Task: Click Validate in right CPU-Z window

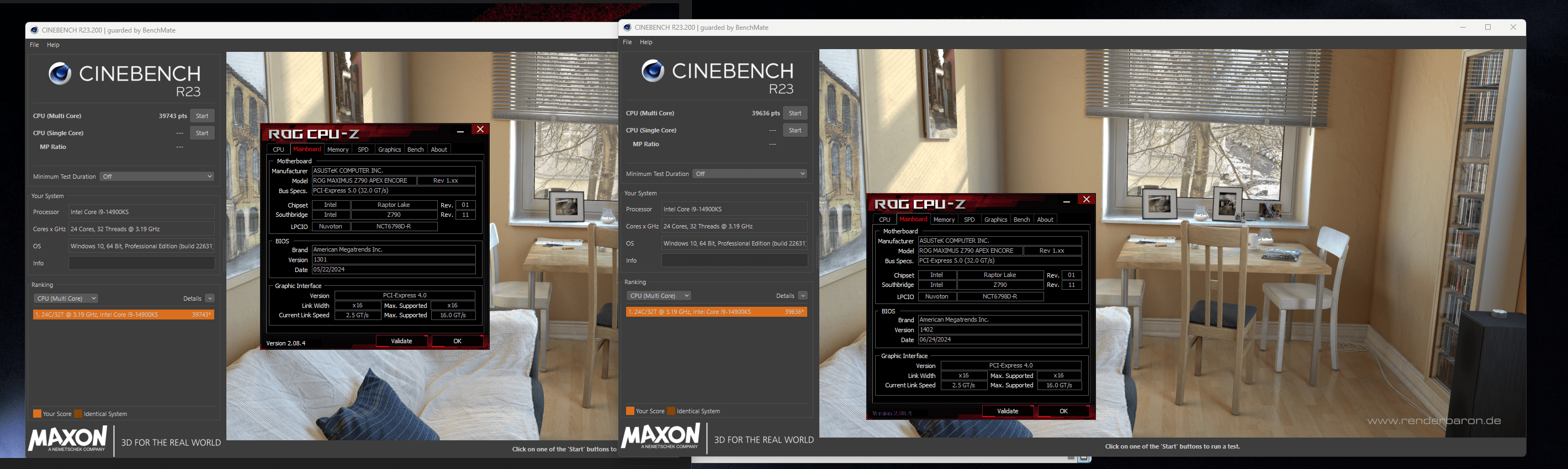Action: (x=1008, y=411)
